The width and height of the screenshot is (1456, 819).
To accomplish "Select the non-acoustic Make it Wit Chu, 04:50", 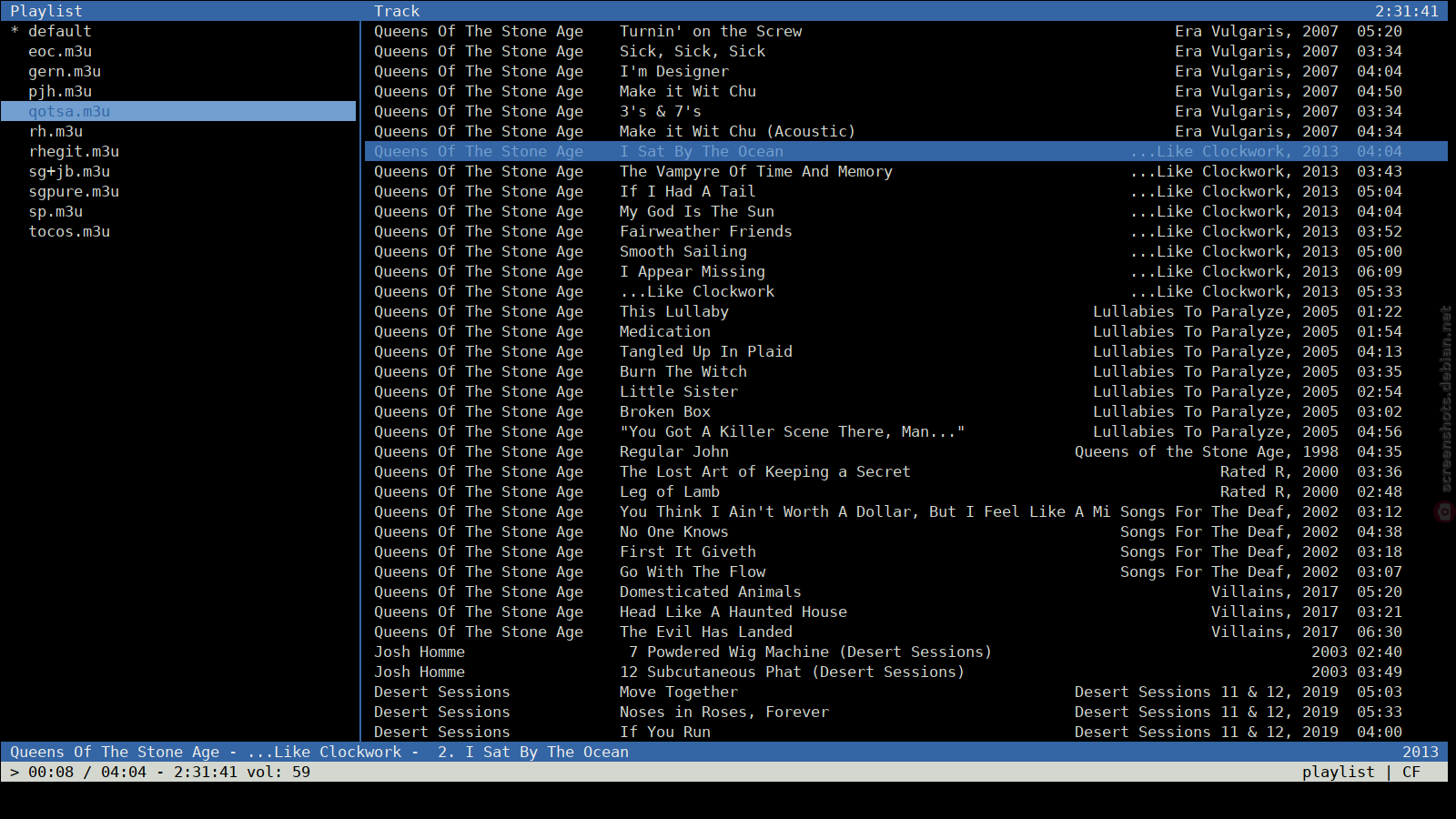I will click(906, 91).
